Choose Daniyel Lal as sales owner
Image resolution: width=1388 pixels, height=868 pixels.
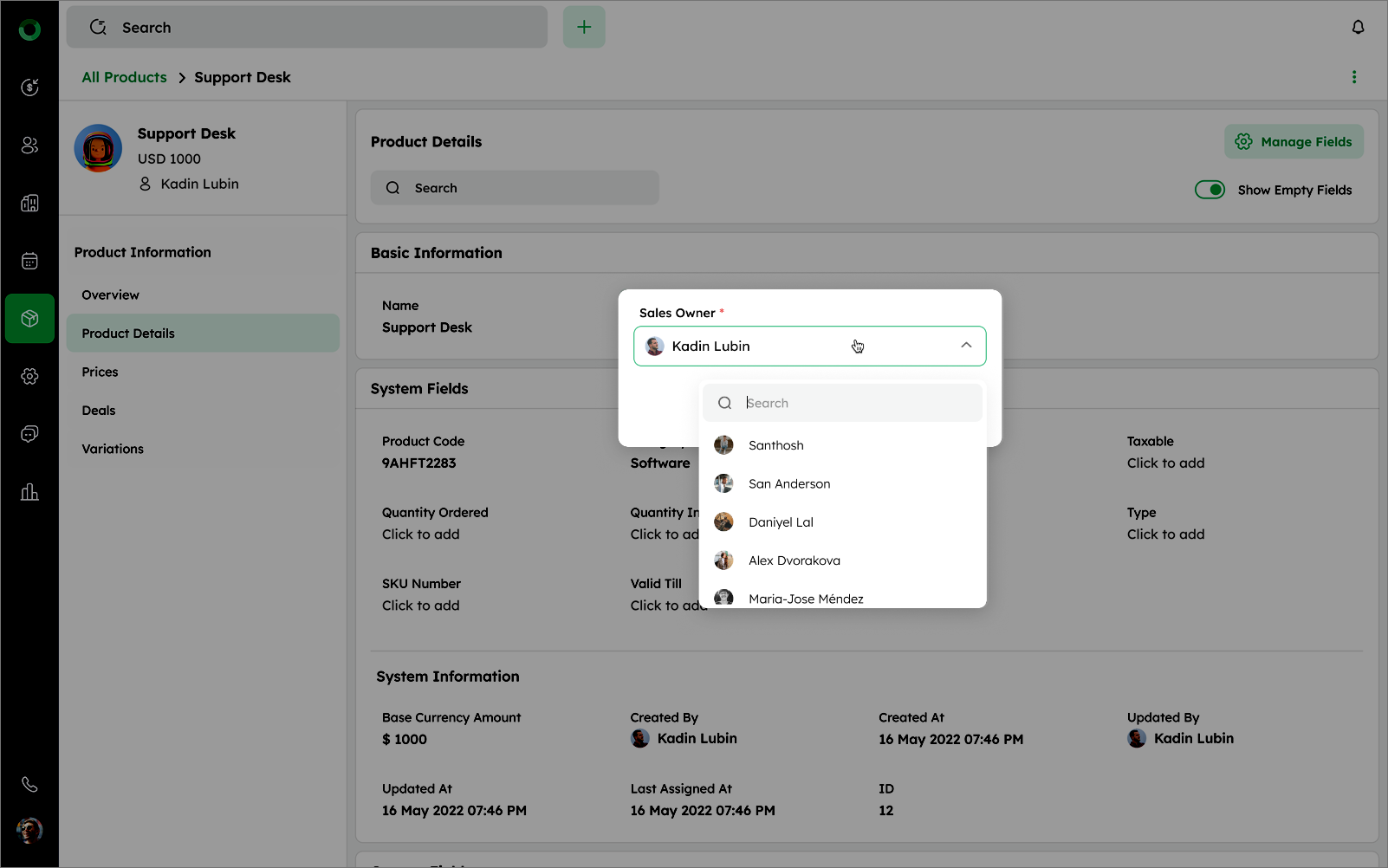point(781,522)
